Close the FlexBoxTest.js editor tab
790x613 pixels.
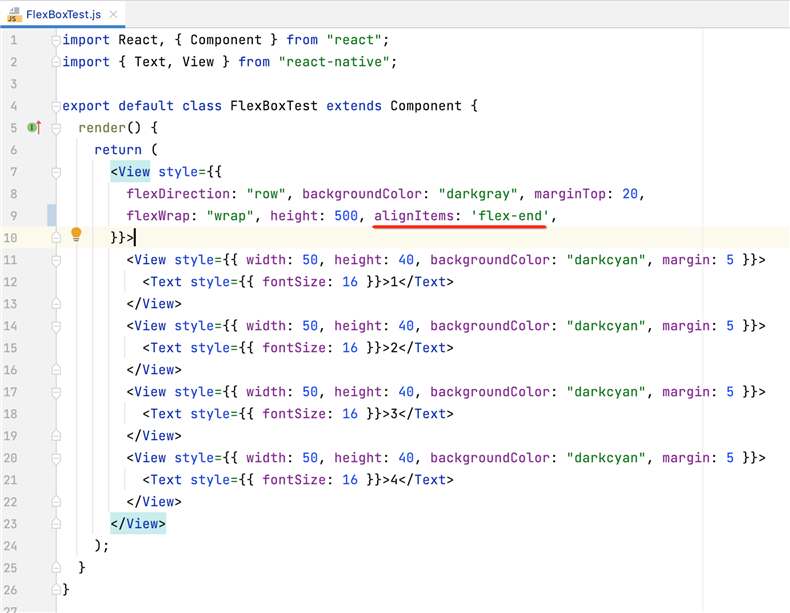[114, 15]
